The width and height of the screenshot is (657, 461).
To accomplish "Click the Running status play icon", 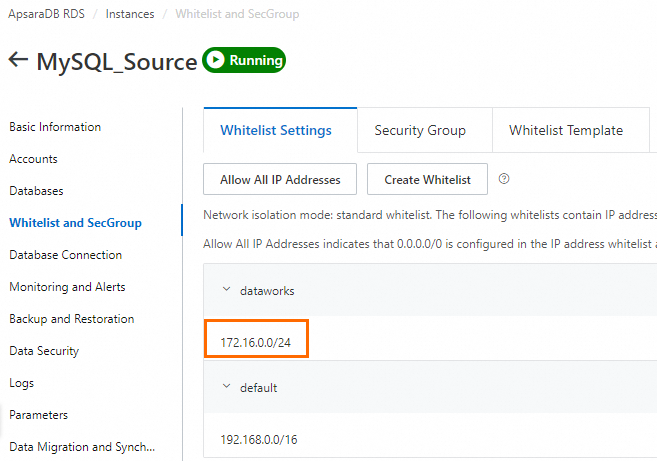I will point(216,60).
